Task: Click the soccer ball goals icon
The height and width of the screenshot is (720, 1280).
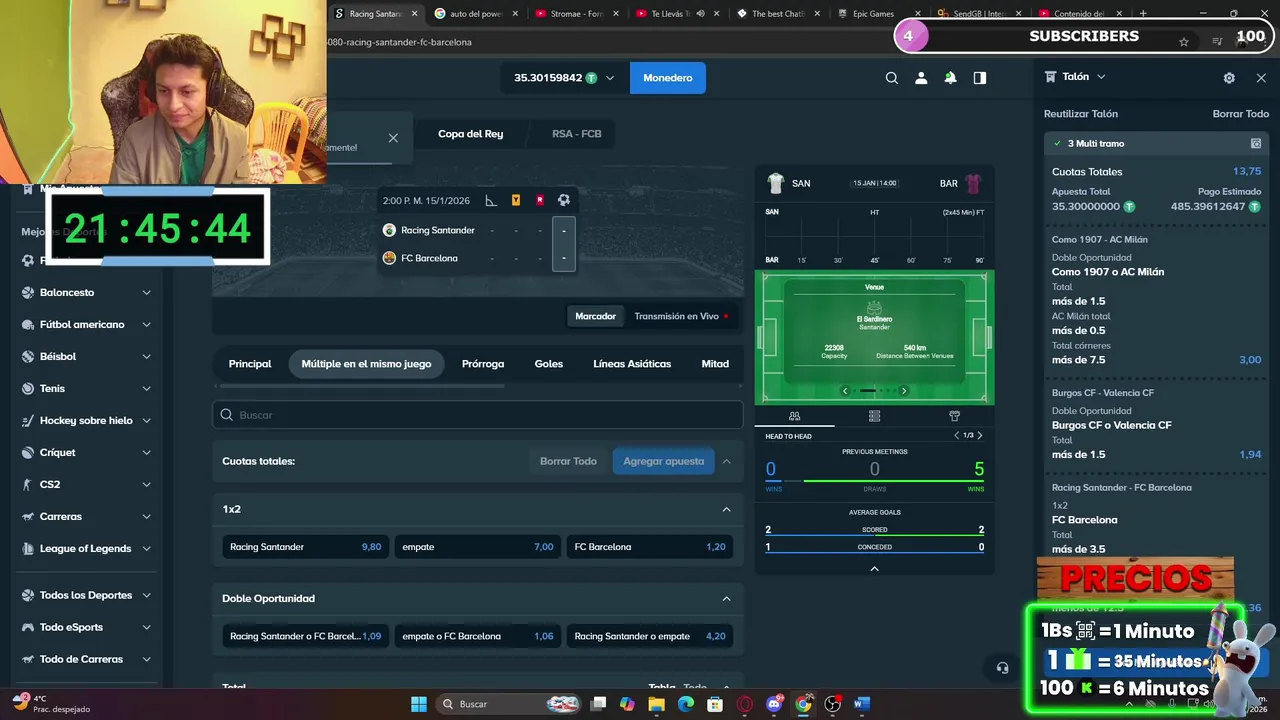Action: point(564,200)
